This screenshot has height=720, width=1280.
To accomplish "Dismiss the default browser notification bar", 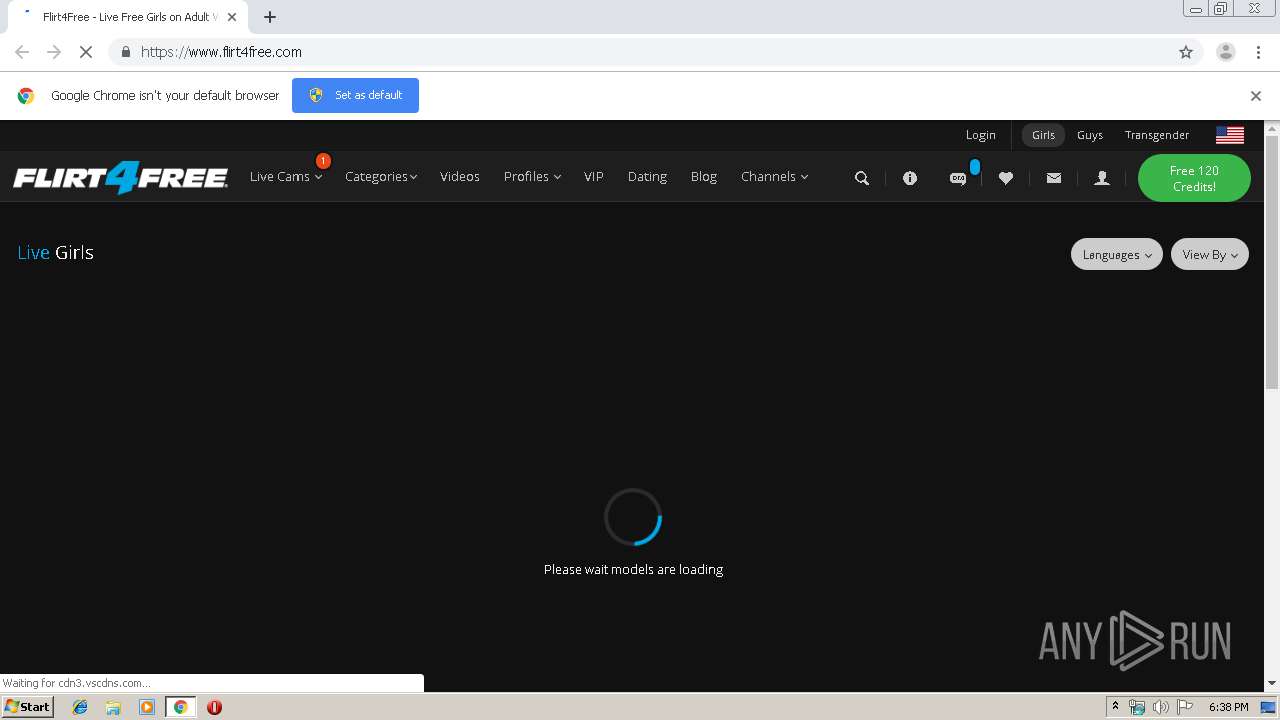I will point(1256,96).
